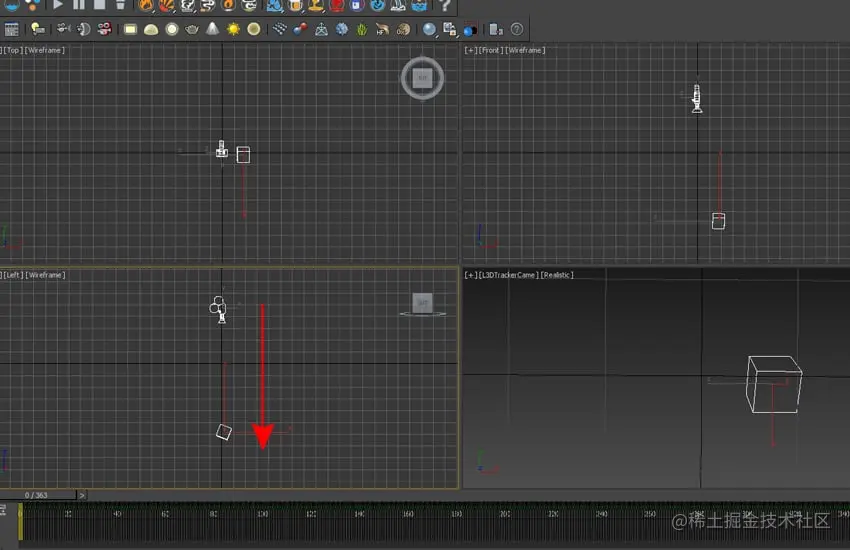Click the glossy blue sphere icon

[429, 29]
